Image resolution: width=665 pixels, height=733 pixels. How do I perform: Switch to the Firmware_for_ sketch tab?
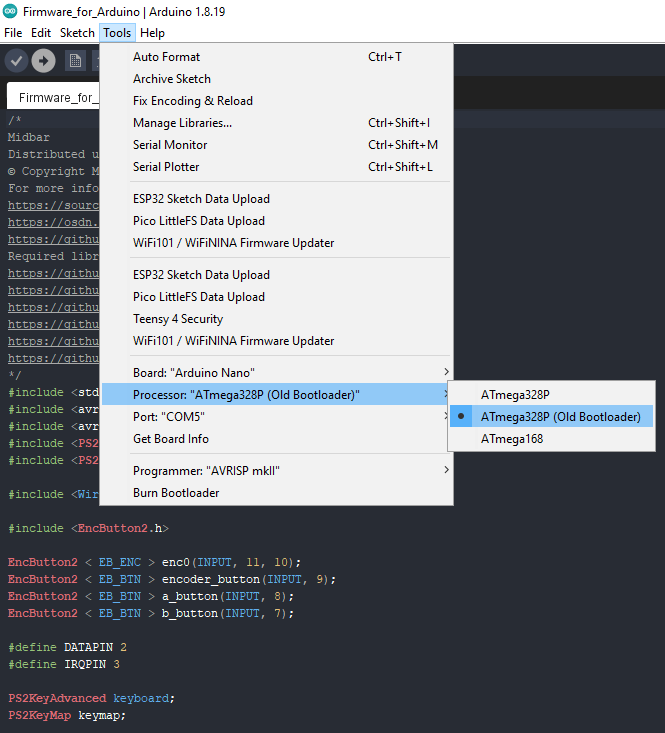57,98
